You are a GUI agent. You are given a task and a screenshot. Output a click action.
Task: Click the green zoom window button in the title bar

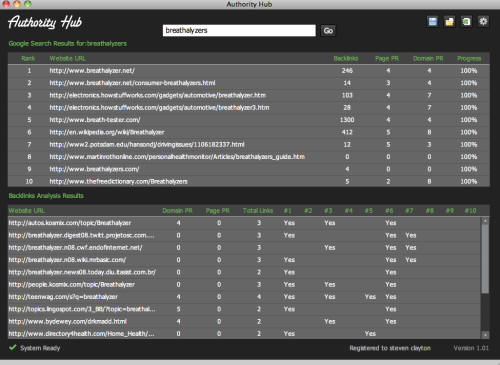click(x=28, y=4)
